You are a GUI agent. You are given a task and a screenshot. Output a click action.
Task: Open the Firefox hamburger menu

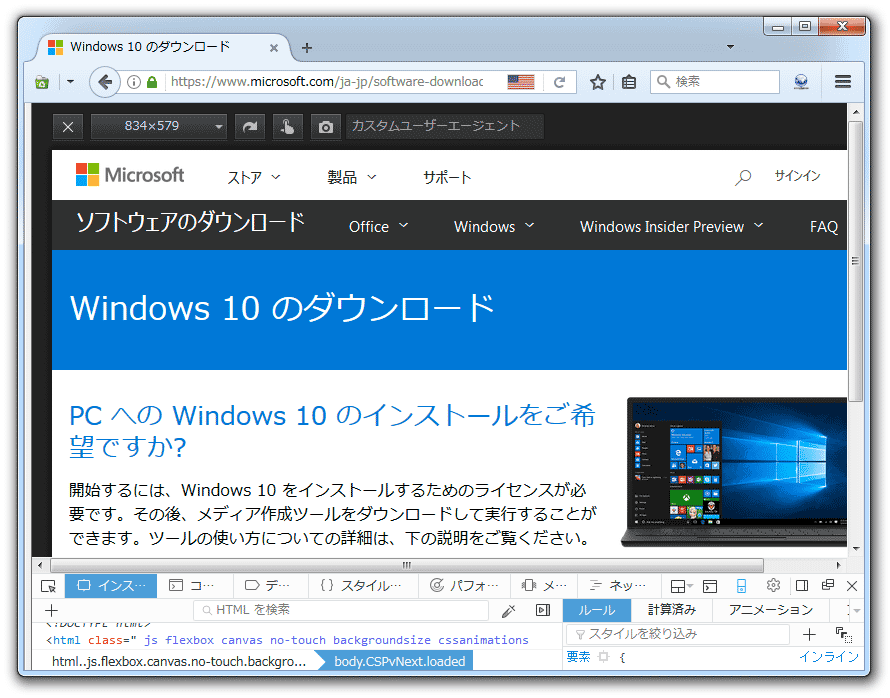tap(843, 82)
